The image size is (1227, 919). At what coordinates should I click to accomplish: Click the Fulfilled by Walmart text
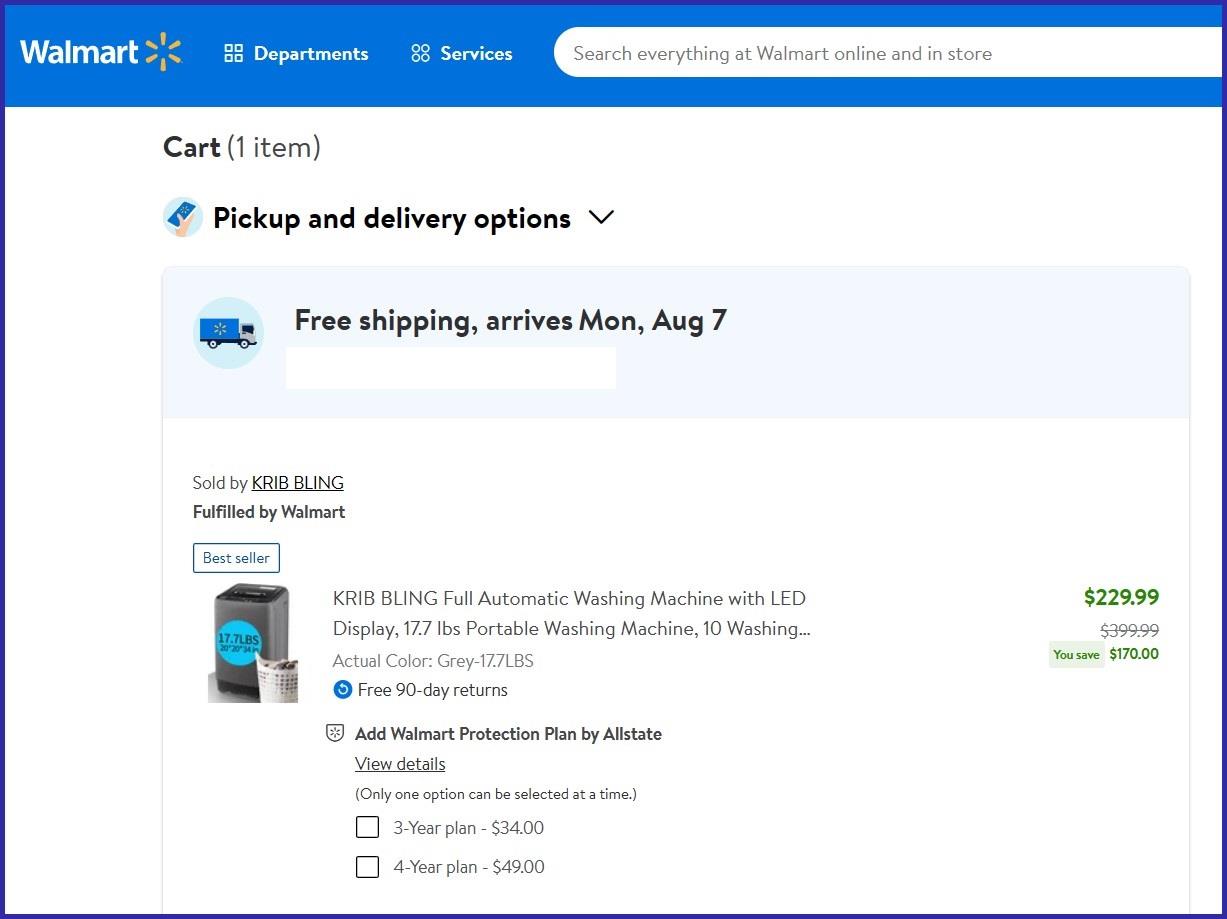[269, 512]
